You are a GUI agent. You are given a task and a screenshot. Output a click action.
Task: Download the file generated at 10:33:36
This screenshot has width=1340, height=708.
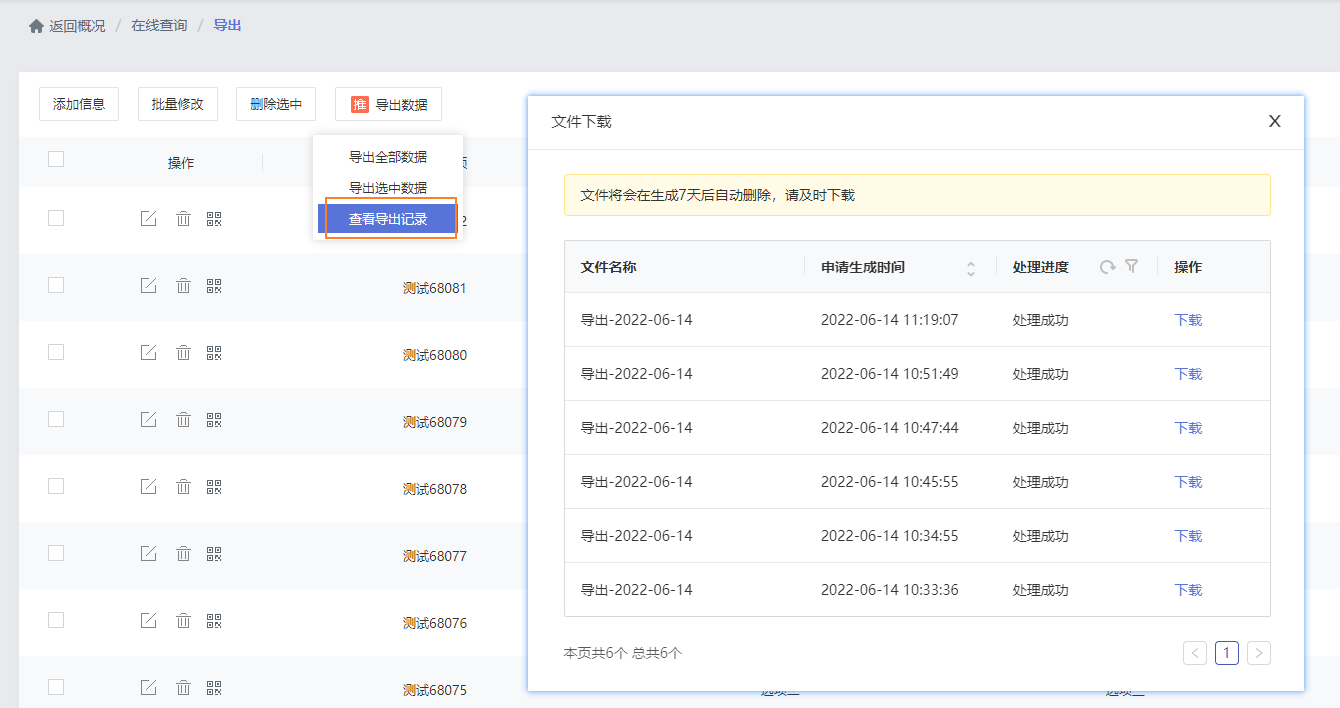coord(1188,590)
